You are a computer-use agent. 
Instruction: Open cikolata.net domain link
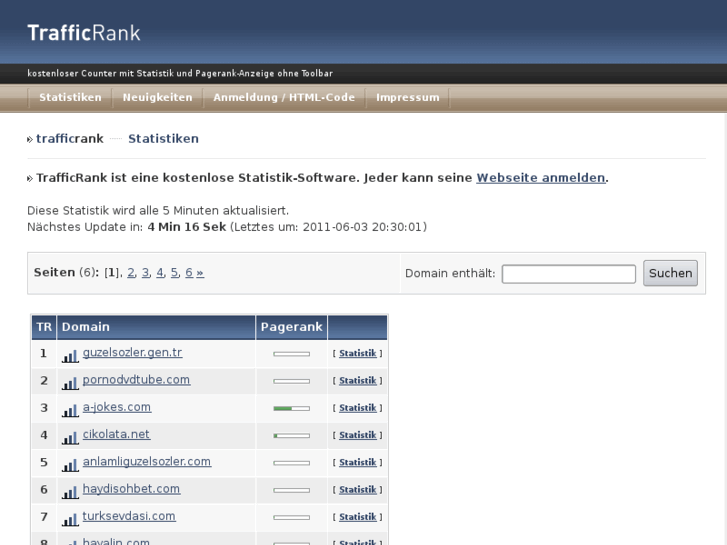(116, 435)
